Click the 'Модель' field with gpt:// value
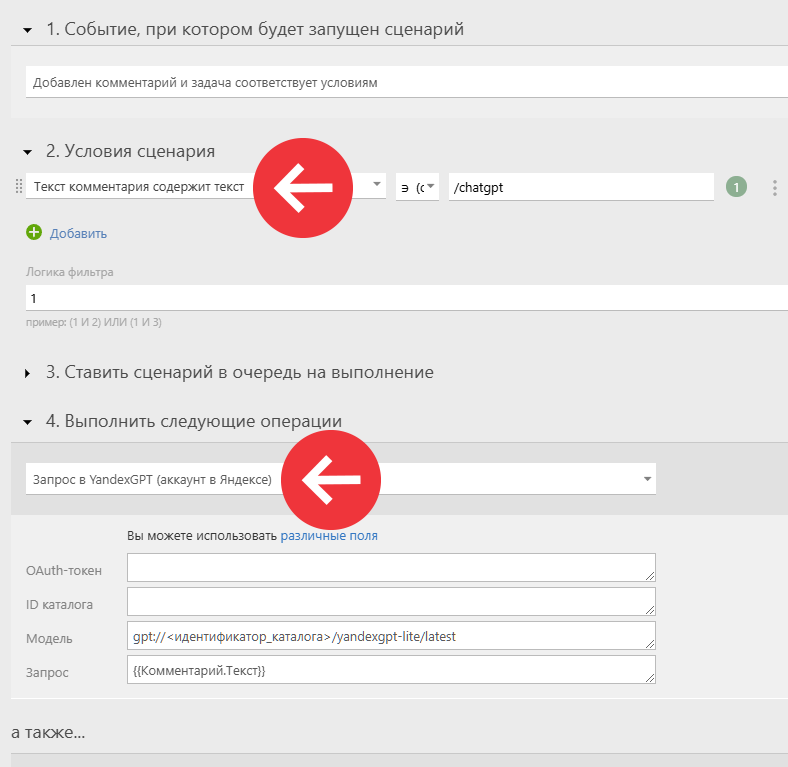 391,636
